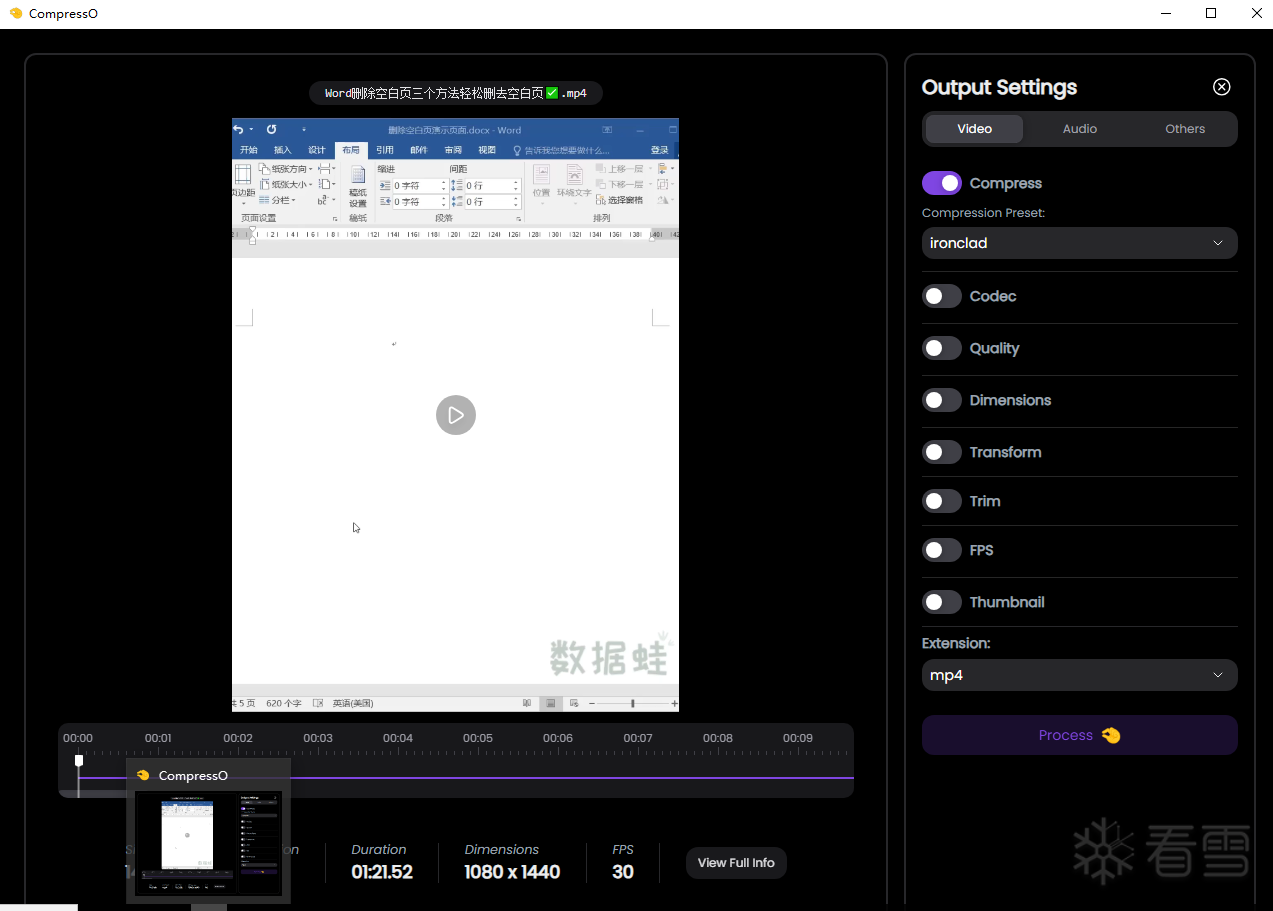Click the CompressO logo in title bar
Viewport: 1273px width, 911px height.
tap(15, 14)
